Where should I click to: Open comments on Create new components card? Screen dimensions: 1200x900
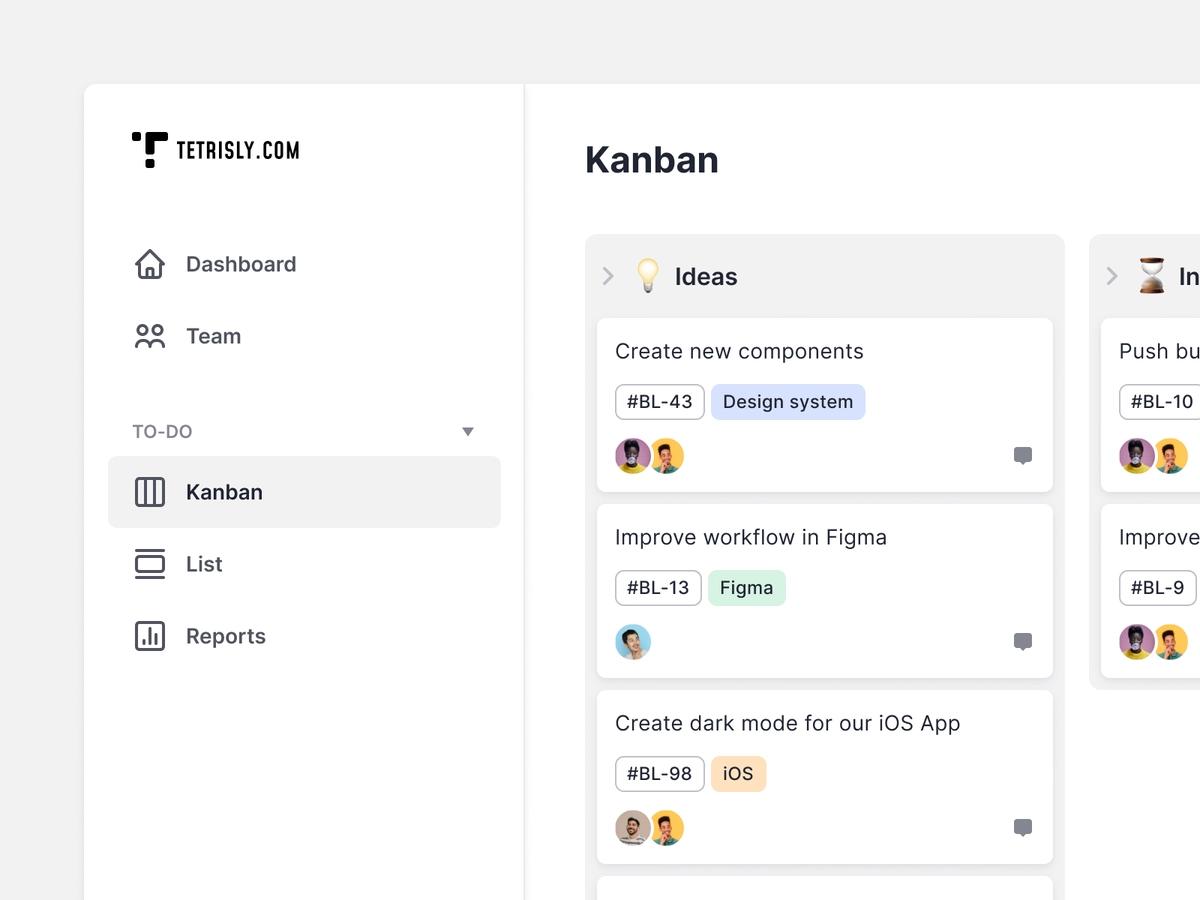pyautogui.click(x=1023, y=456)
